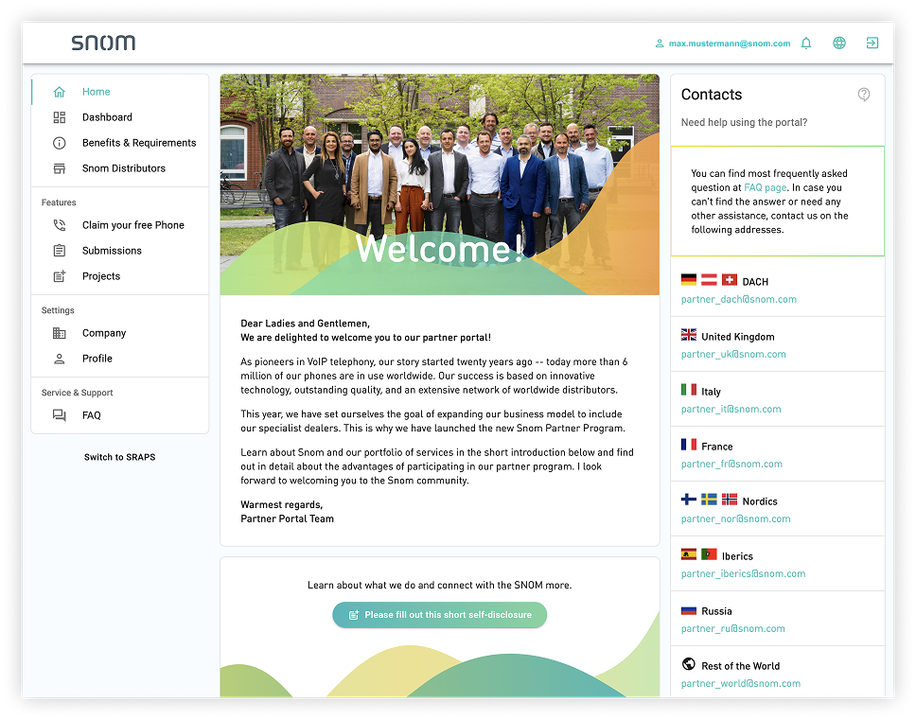This screenshot has height=720, width=916.
Task: Open Submissions from the Features section
Action: [x=111, y=251]
